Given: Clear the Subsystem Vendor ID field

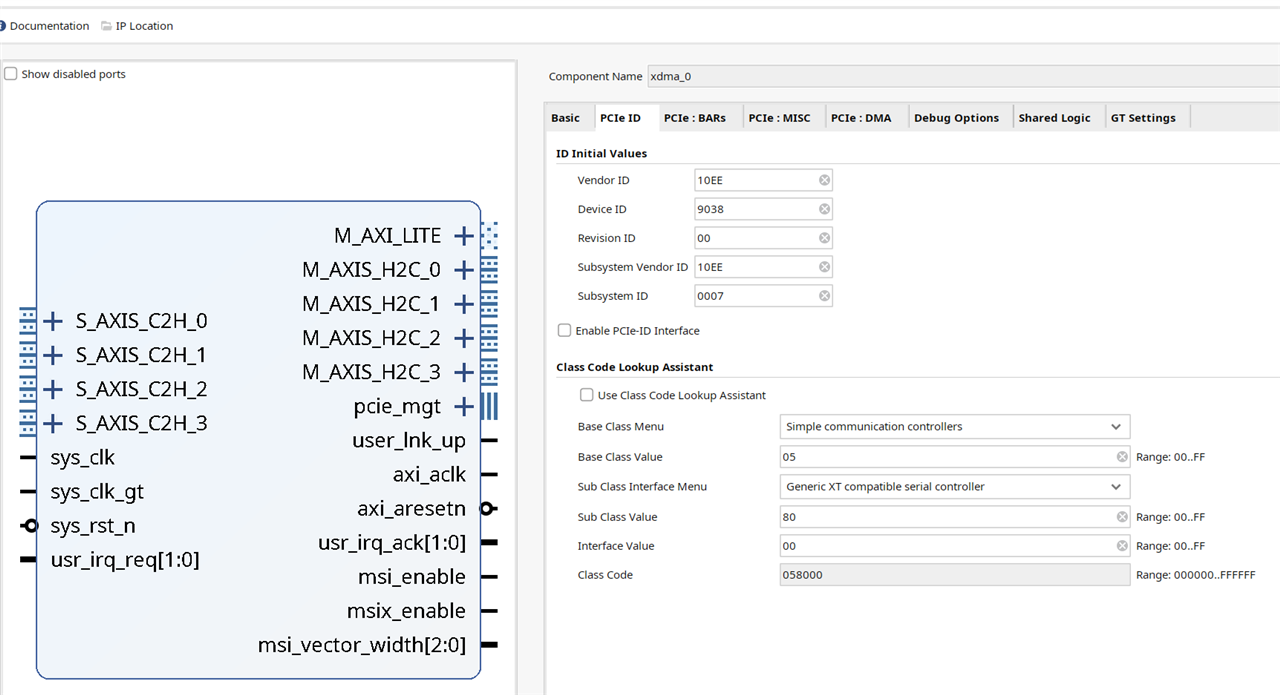Looking at the screenshot, I should [824, 267].
